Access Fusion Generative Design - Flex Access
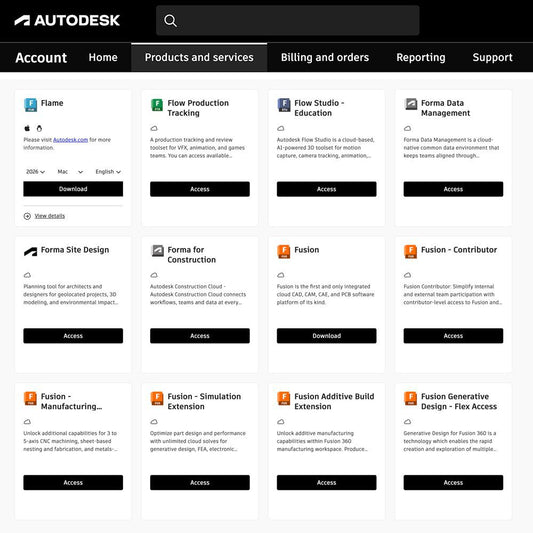533x533 pixels. (x=453, y=483)
